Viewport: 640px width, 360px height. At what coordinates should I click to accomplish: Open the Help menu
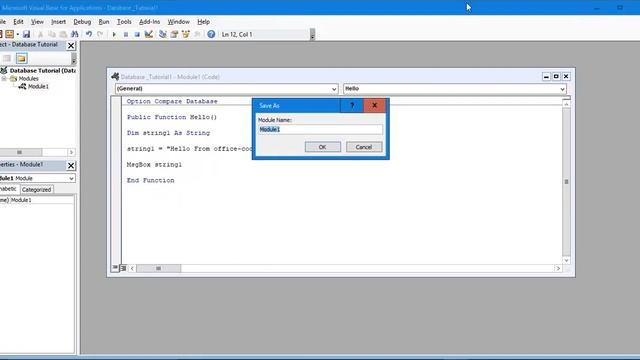pyautogui.click(x=203, y=22)
